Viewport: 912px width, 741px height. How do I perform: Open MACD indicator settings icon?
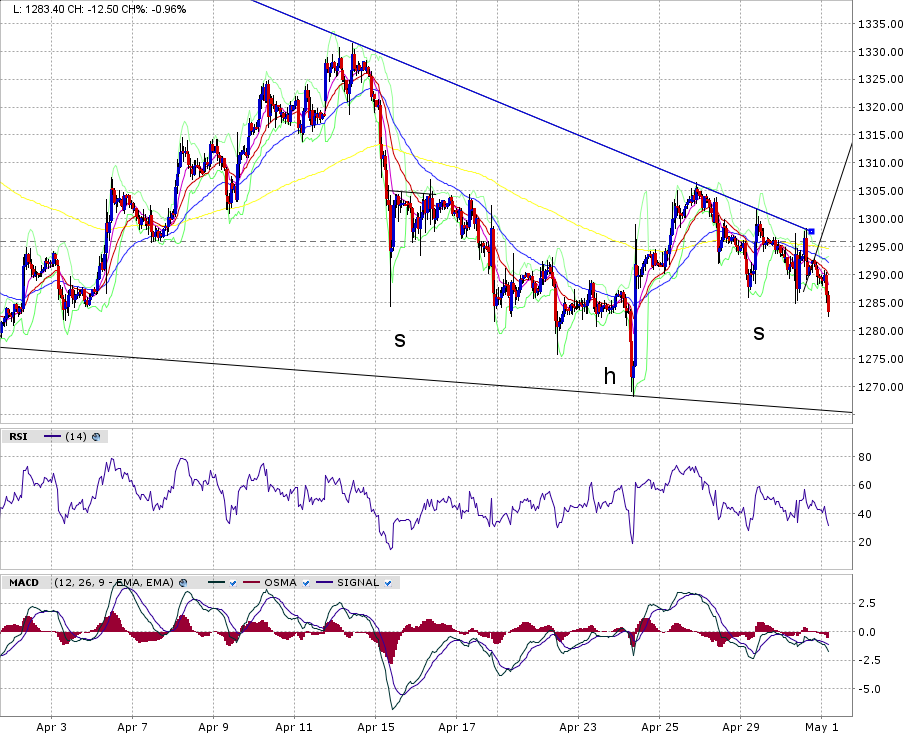coord(183,582)
